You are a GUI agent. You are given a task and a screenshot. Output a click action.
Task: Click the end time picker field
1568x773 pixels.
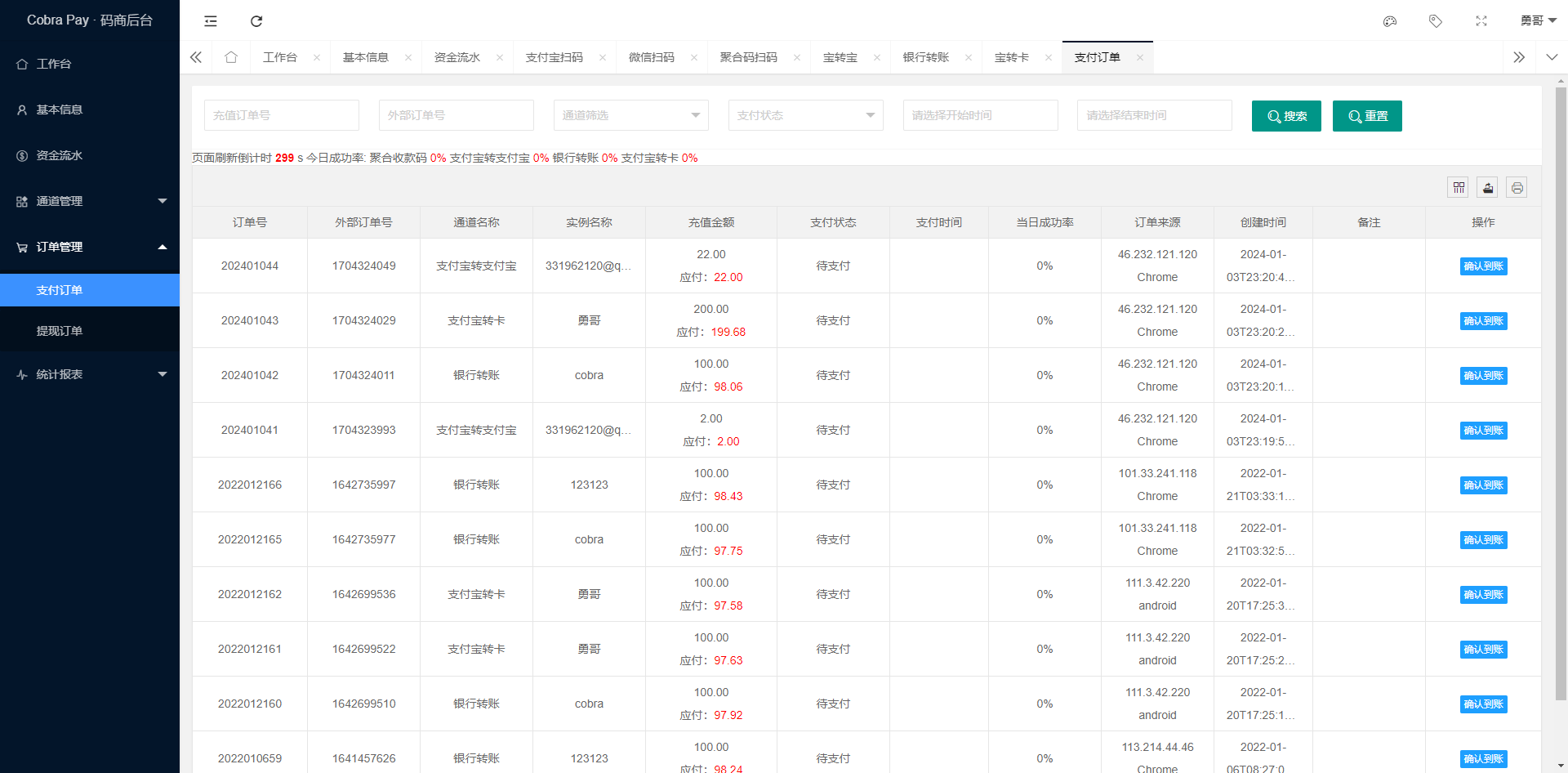coord(1155,115)
